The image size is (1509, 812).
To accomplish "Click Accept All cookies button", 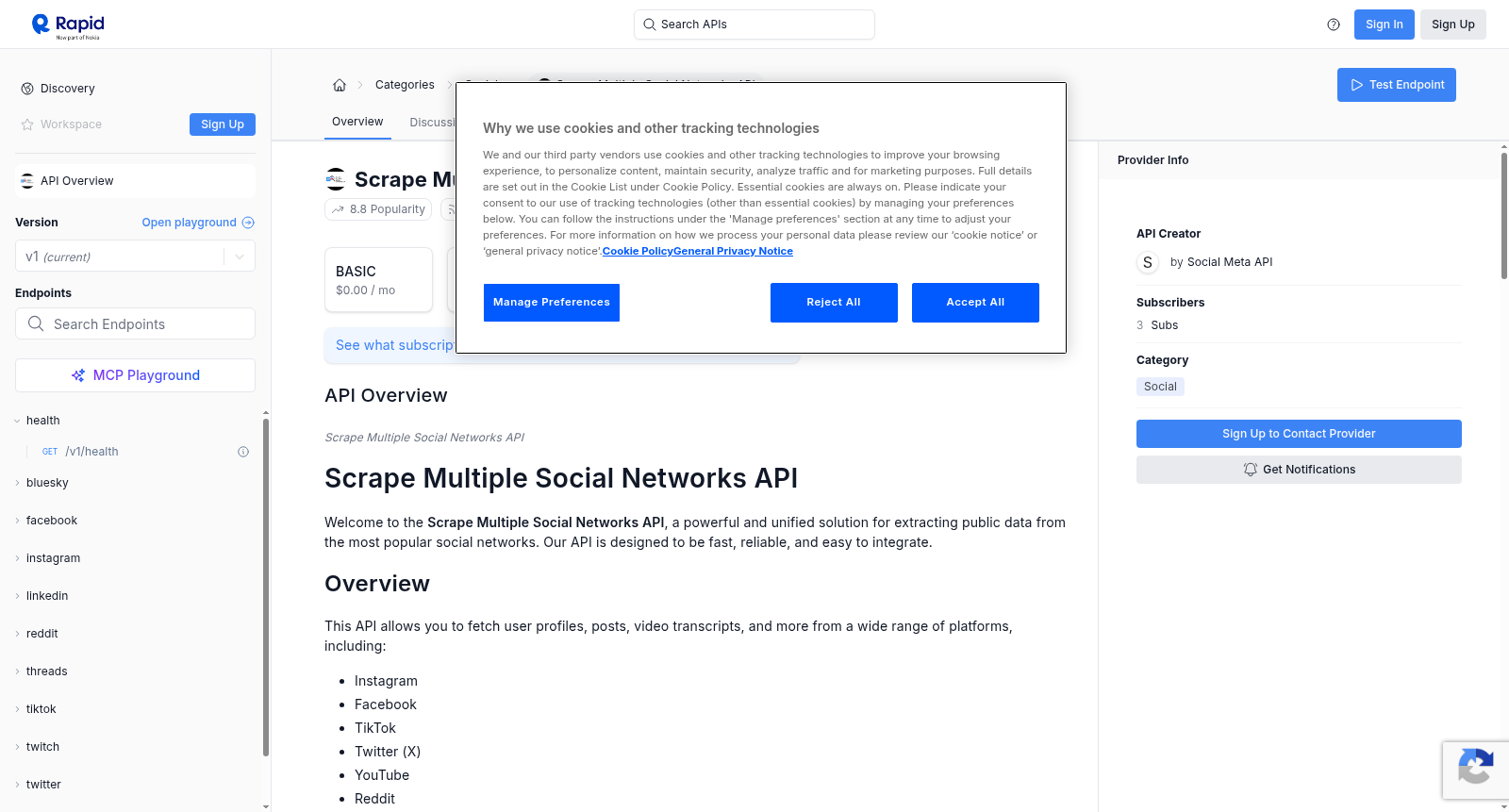I will [x=975, y=303].
